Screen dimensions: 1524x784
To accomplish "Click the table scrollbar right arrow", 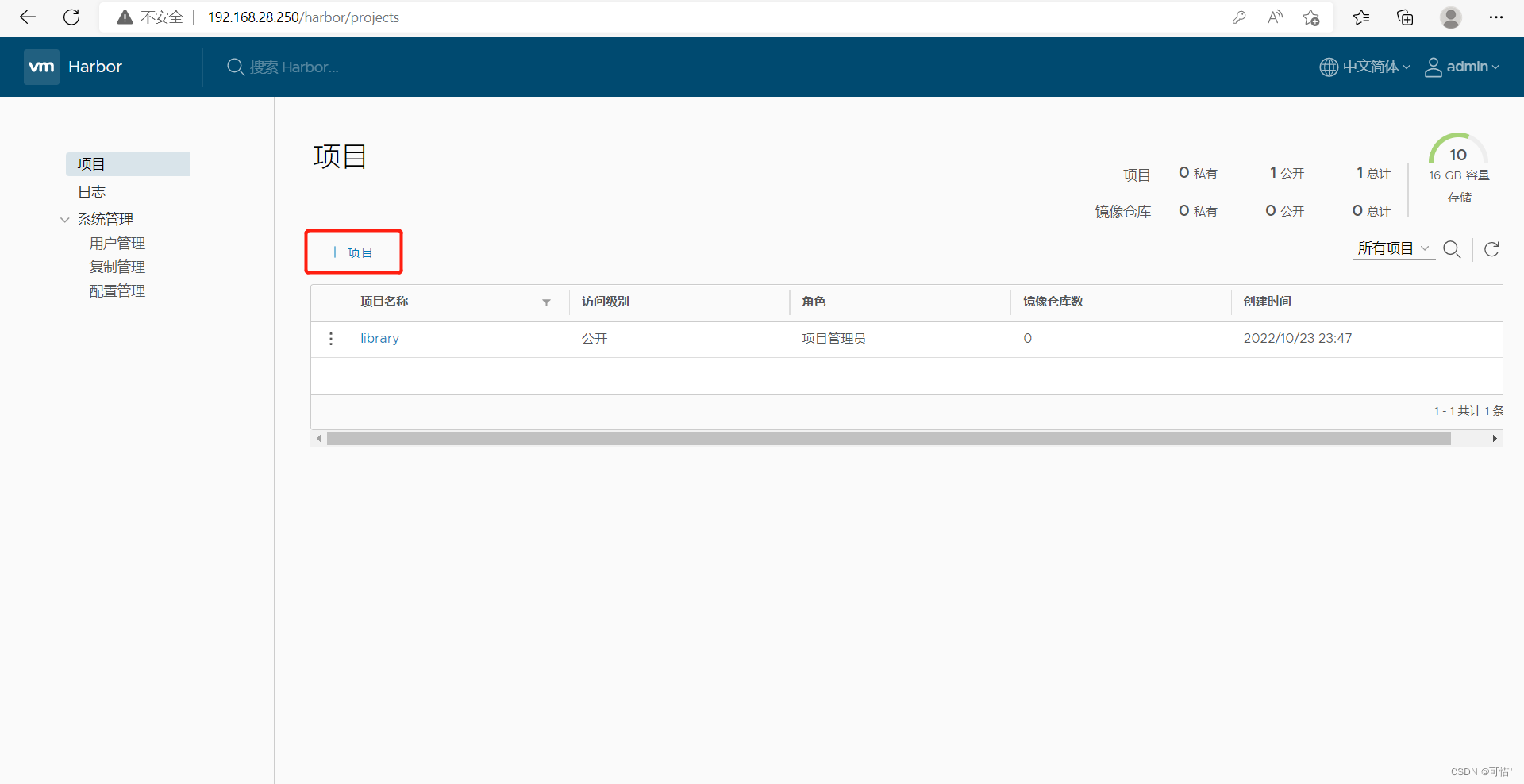I will pyautogui.click(x=1495, y=439).
